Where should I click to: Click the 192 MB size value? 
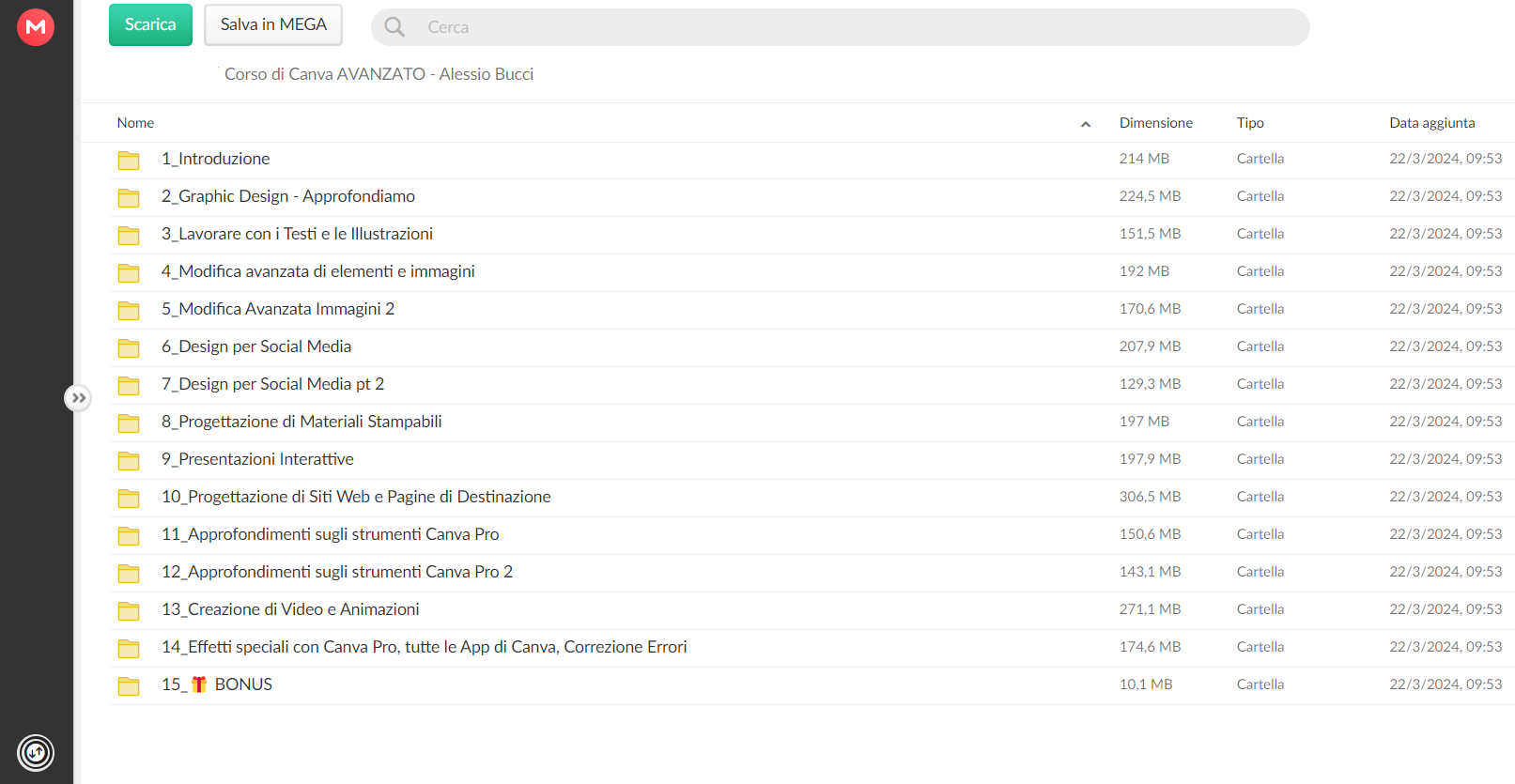pyautogui.click(x=1144, y=271)
